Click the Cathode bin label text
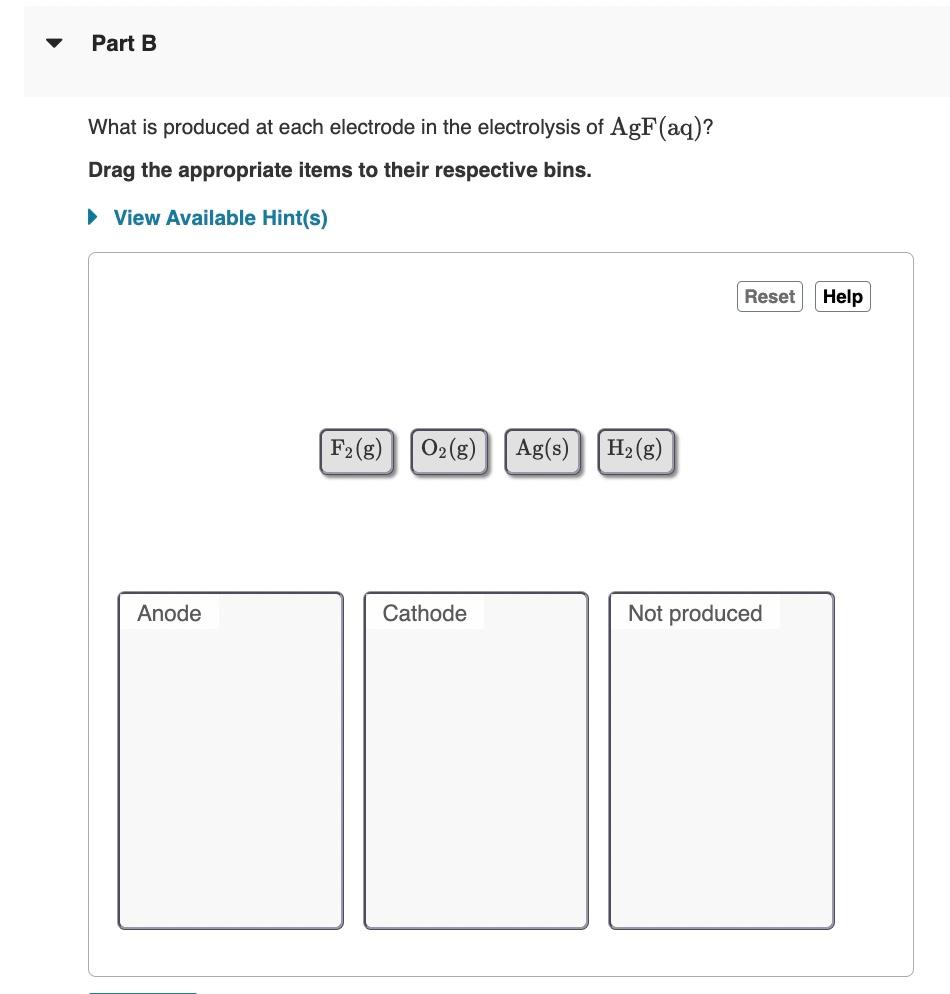950x994 pixels. 424,613
